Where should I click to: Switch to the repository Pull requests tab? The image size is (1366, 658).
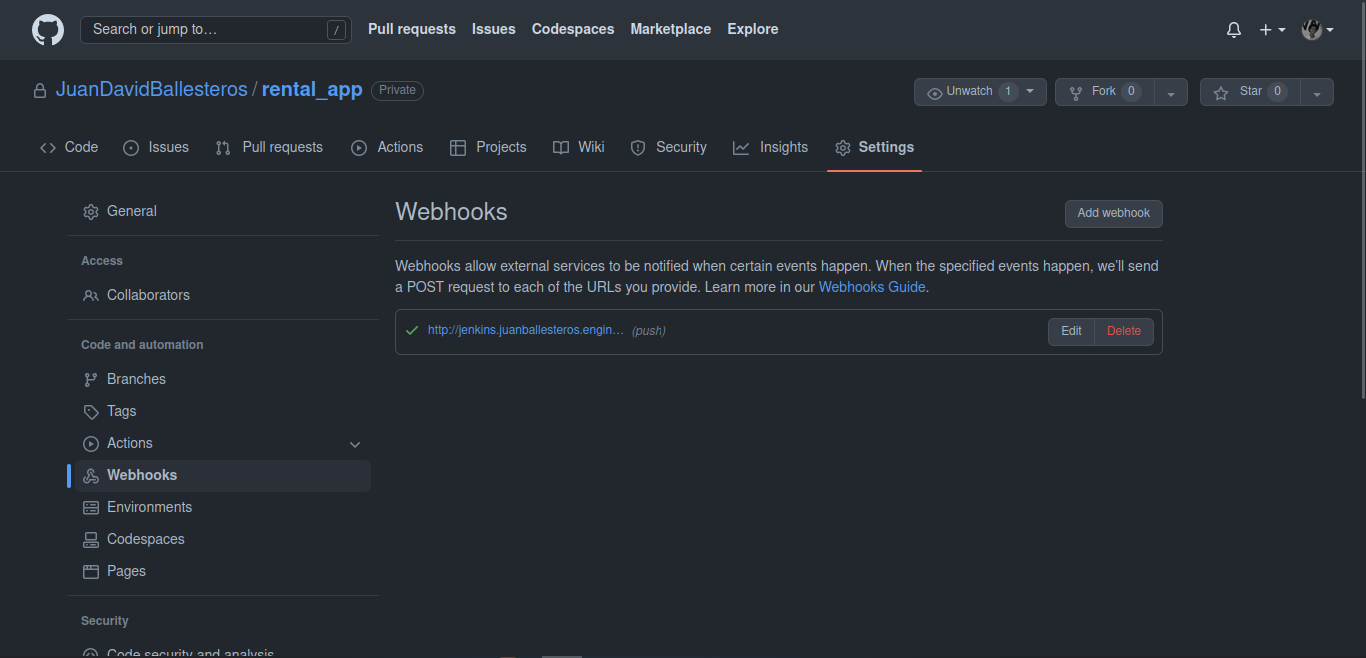[269, 147]
